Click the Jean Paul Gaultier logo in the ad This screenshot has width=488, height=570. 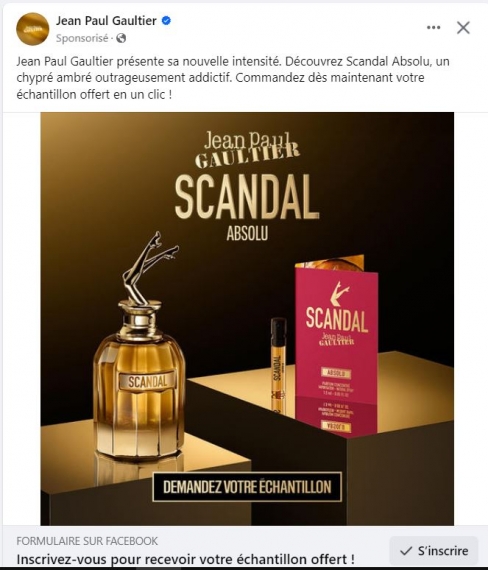coord(247,150)
